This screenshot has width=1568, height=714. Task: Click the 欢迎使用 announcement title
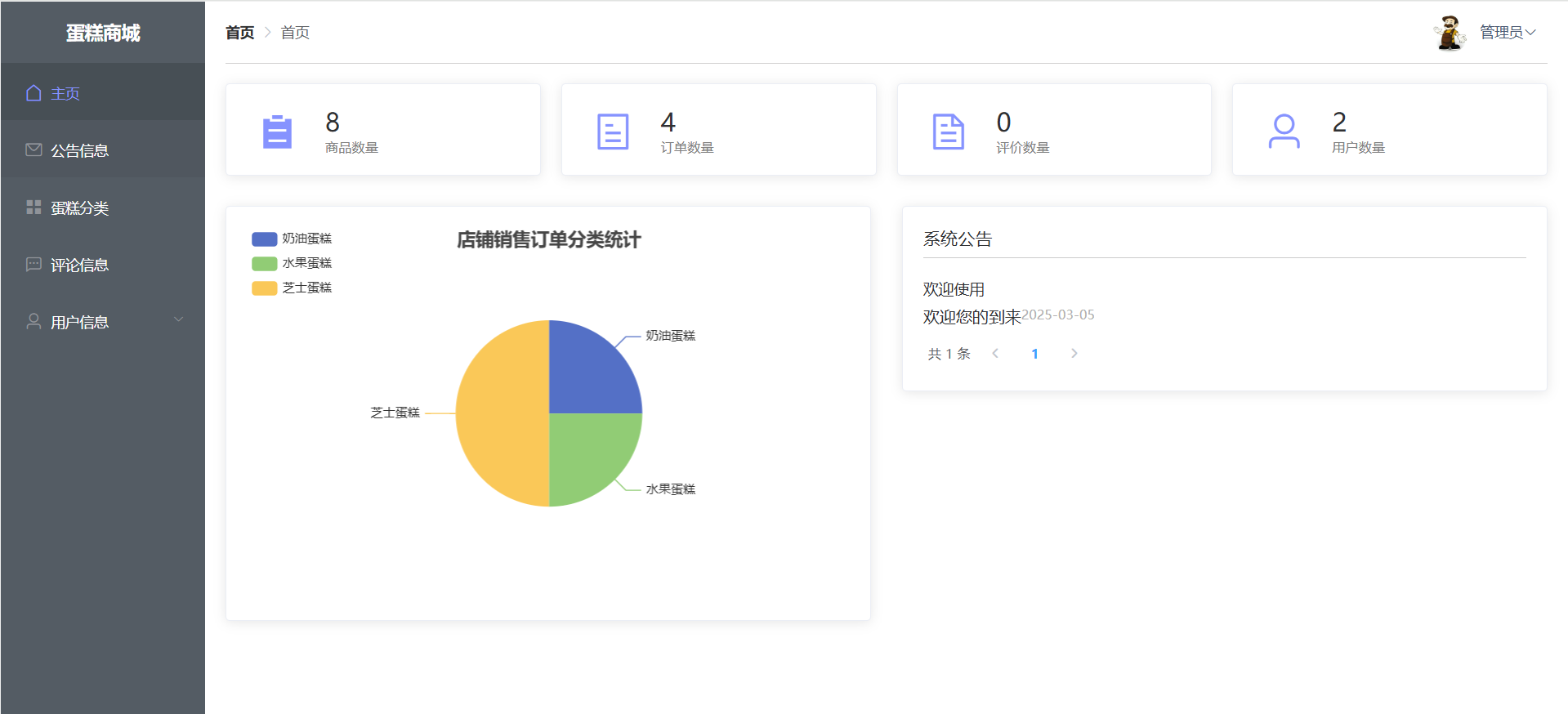click(954, 289)
